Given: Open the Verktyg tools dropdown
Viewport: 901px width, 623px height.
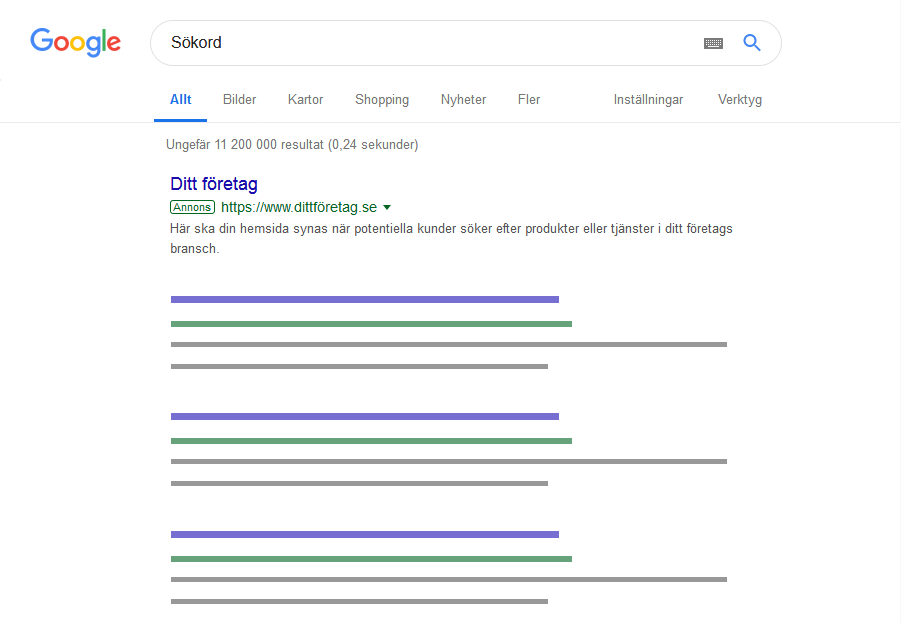Looking at the screenshot, I should pos(740,99).
